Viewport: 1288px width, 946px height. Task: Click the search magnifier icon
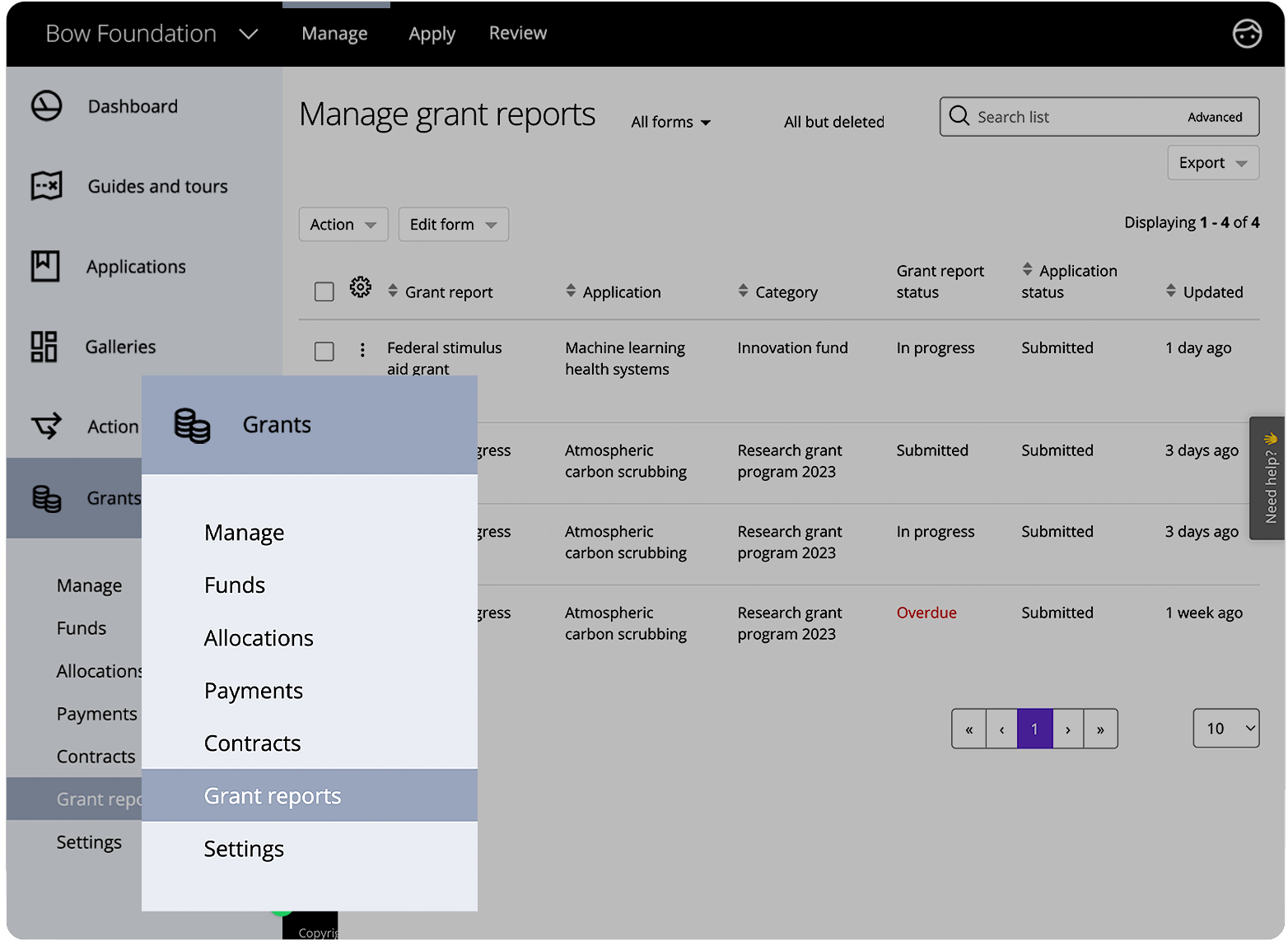coord(959,116)
